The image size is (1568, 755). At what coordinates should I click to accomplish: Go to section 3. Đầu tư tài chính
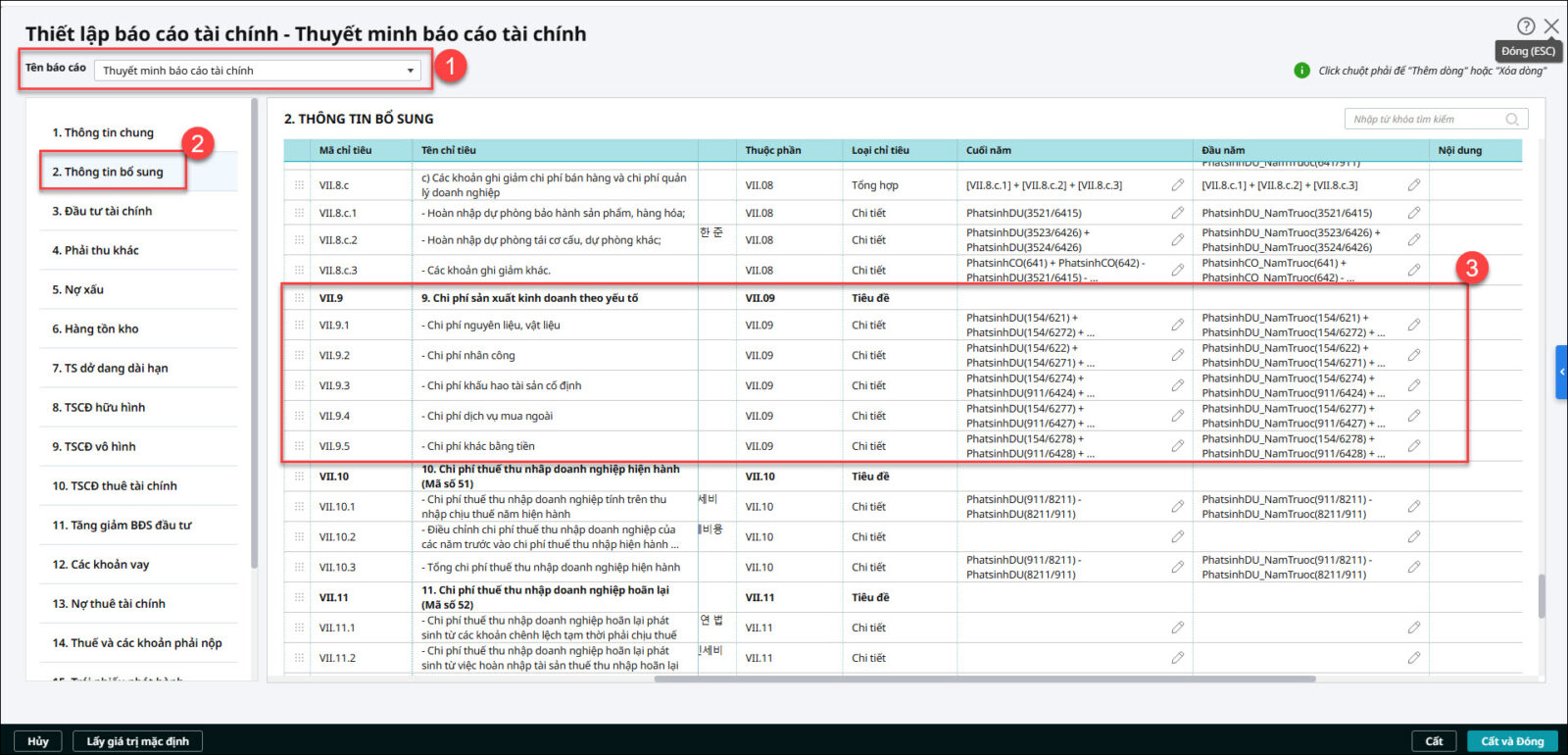point(138,211)
